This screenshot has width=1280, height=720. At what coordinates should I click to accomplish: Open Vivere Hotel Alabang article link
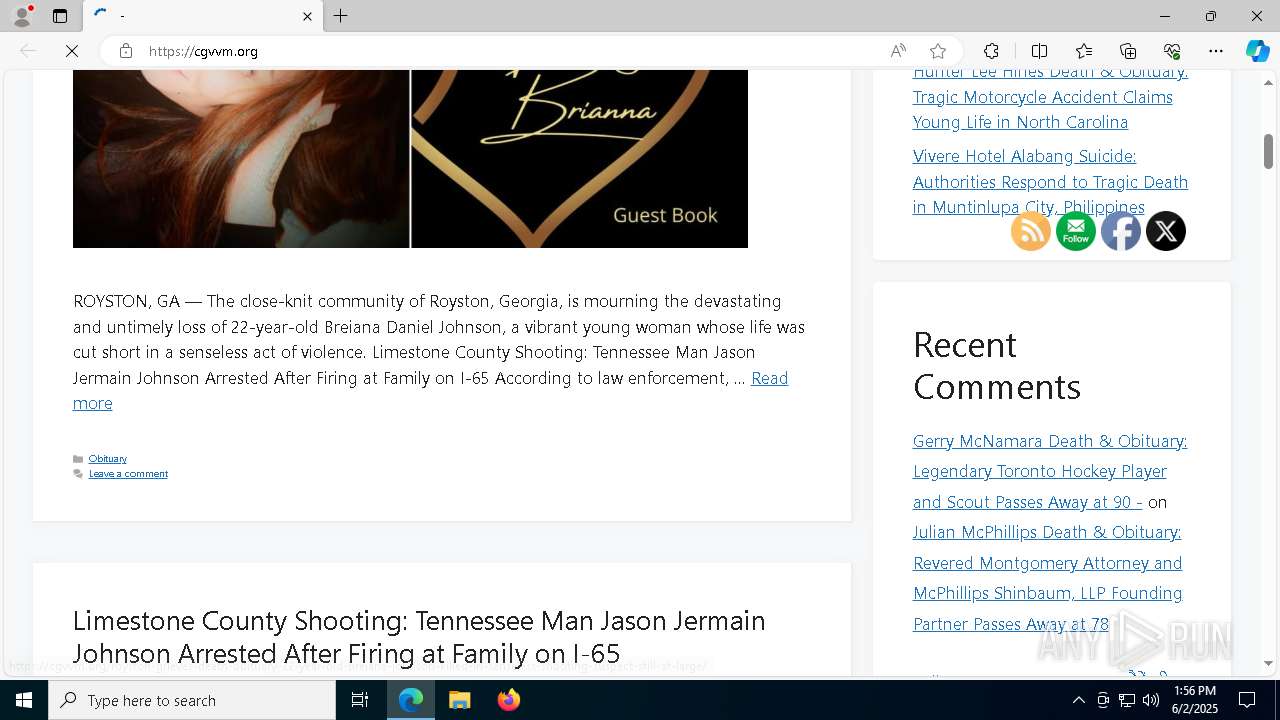(x=1050, y=182)
